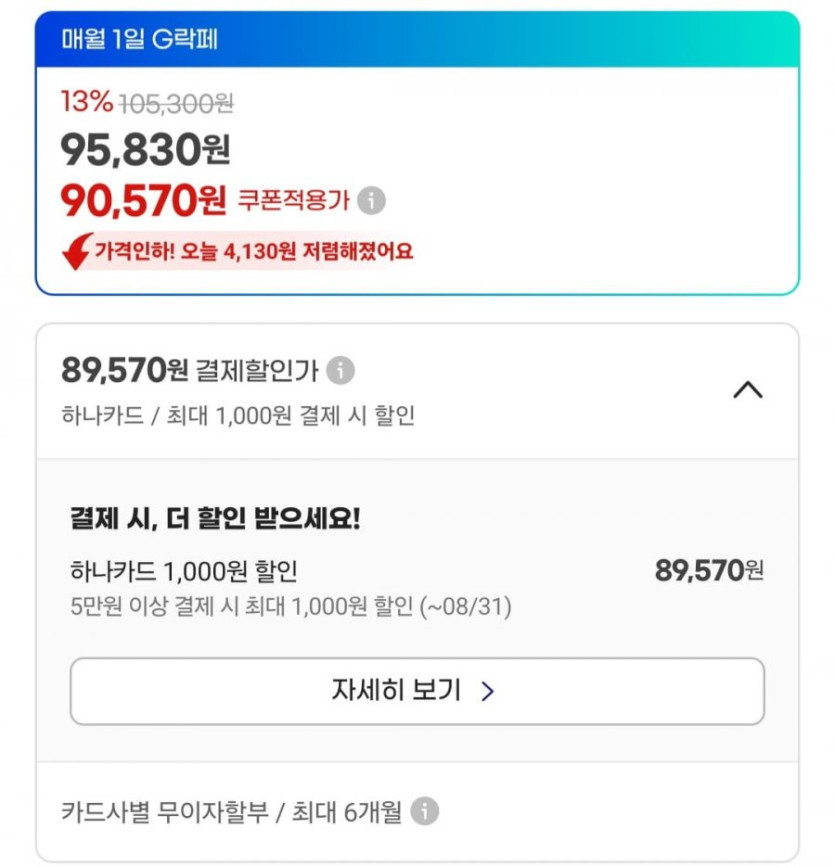Click the 90,570원 coupon-applied price
The image size is (835, 867).
tap(144, 201)
